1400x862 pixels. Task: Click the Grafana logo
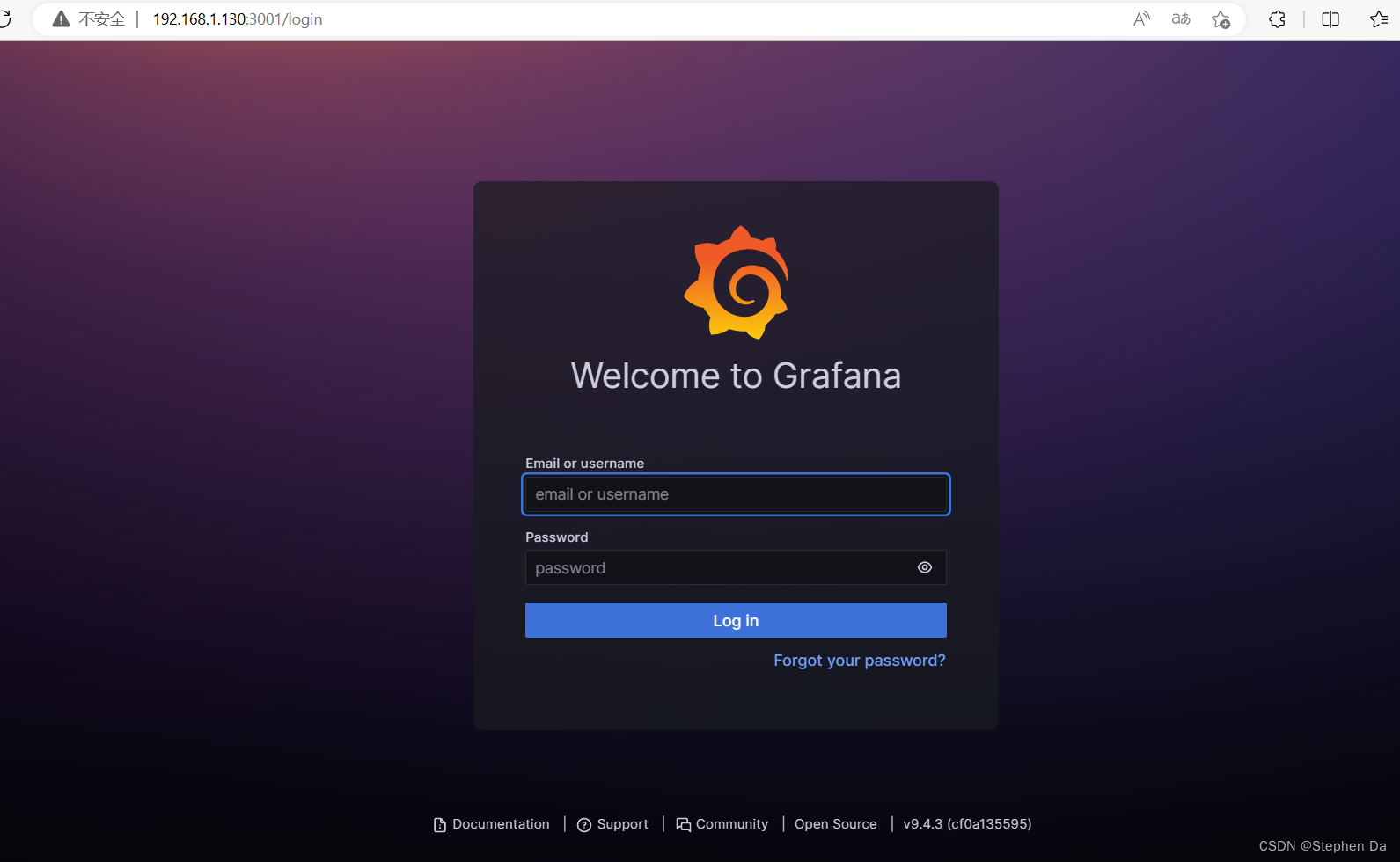coord(737,282)
